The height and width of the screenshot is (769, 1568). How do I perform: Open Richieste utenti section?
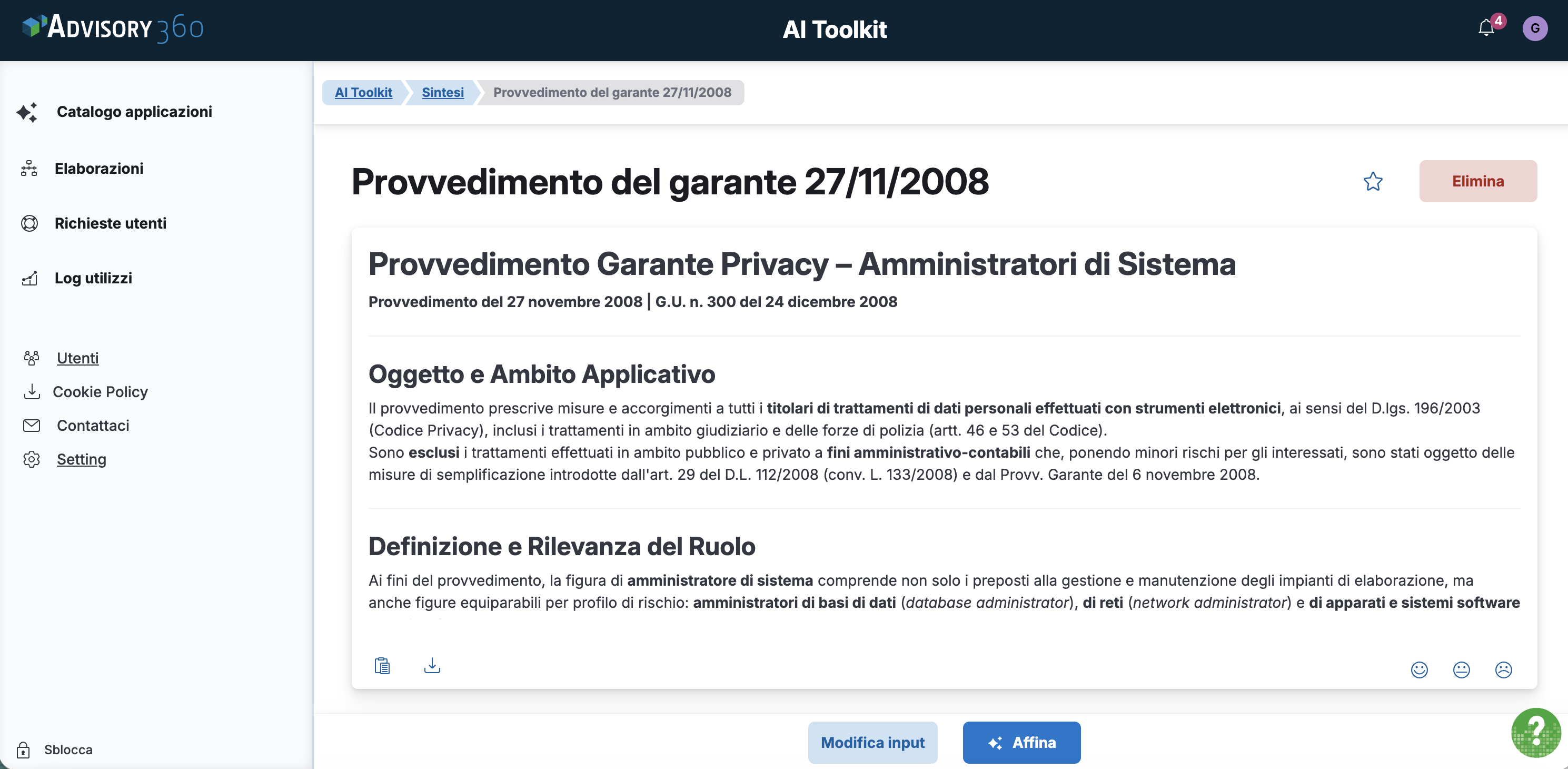pos(110,223)
